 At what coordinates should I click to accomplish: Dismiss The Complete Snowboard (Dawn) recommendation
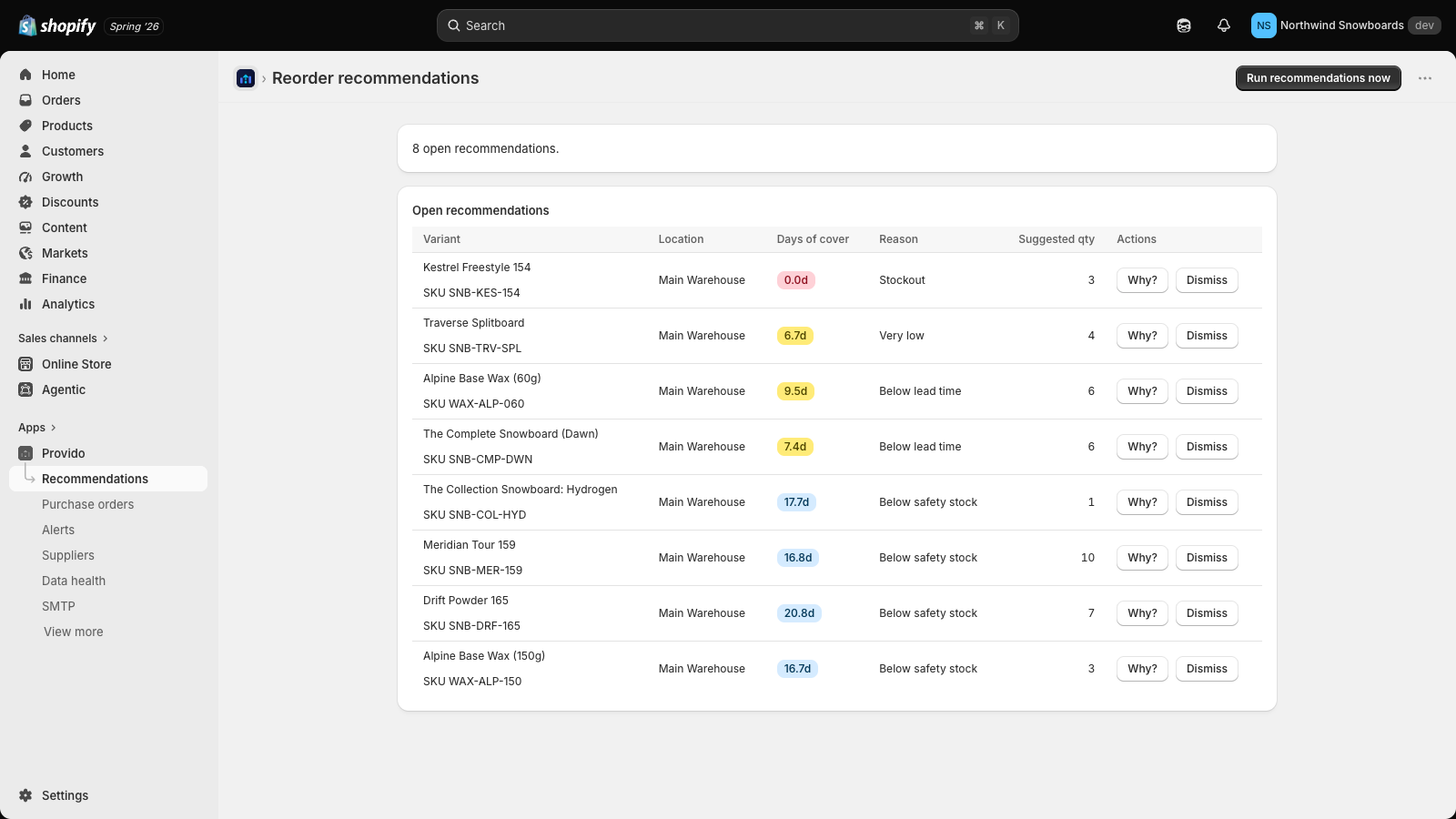1207,447
